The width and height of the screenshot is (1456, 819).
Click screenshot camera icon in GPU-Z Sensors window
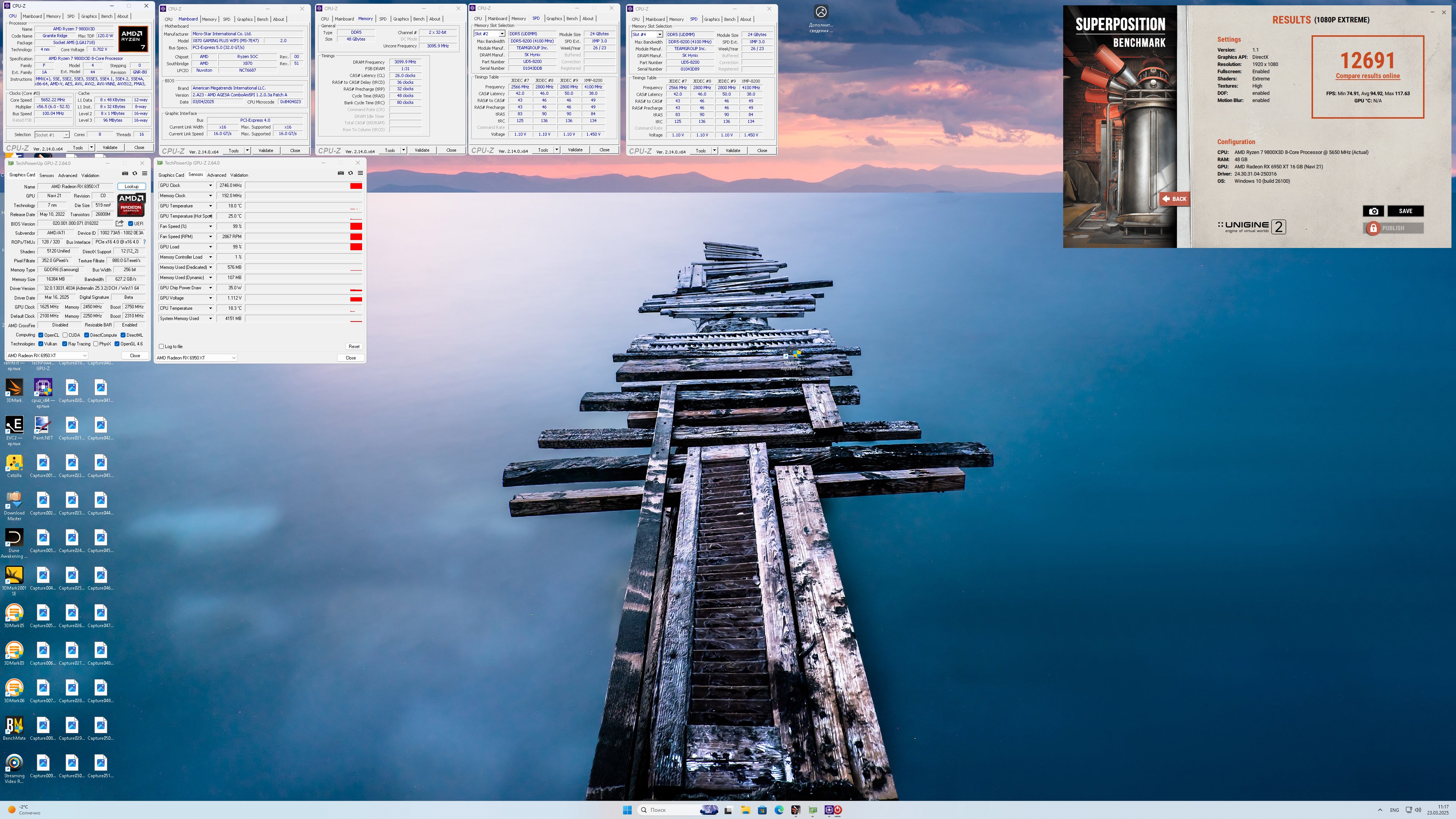(340, 173)
